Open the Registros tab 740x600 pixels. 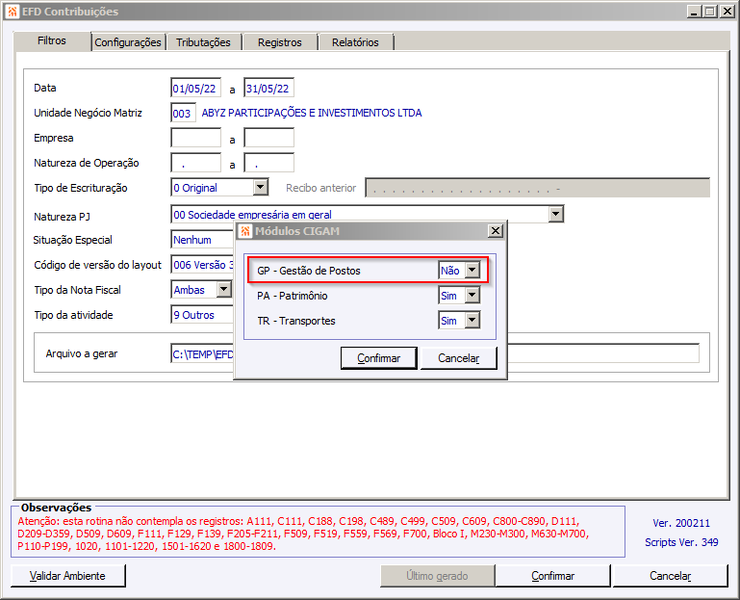click(279, 42)
